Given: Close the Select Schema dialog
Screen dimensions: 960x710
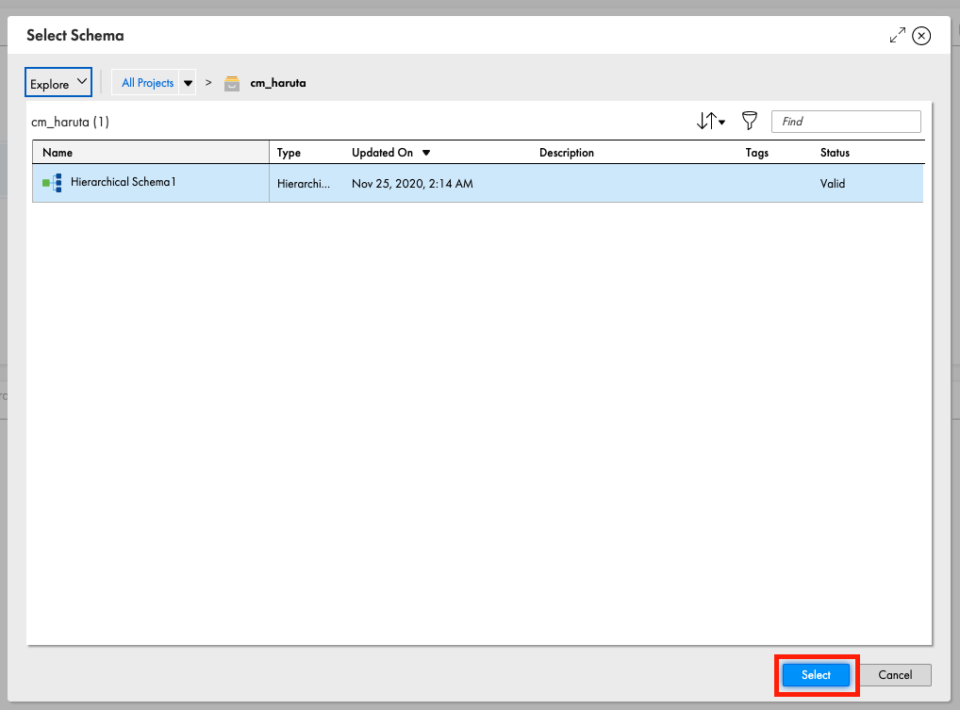Looking at the screenshot, I should (x=921, y=36).
